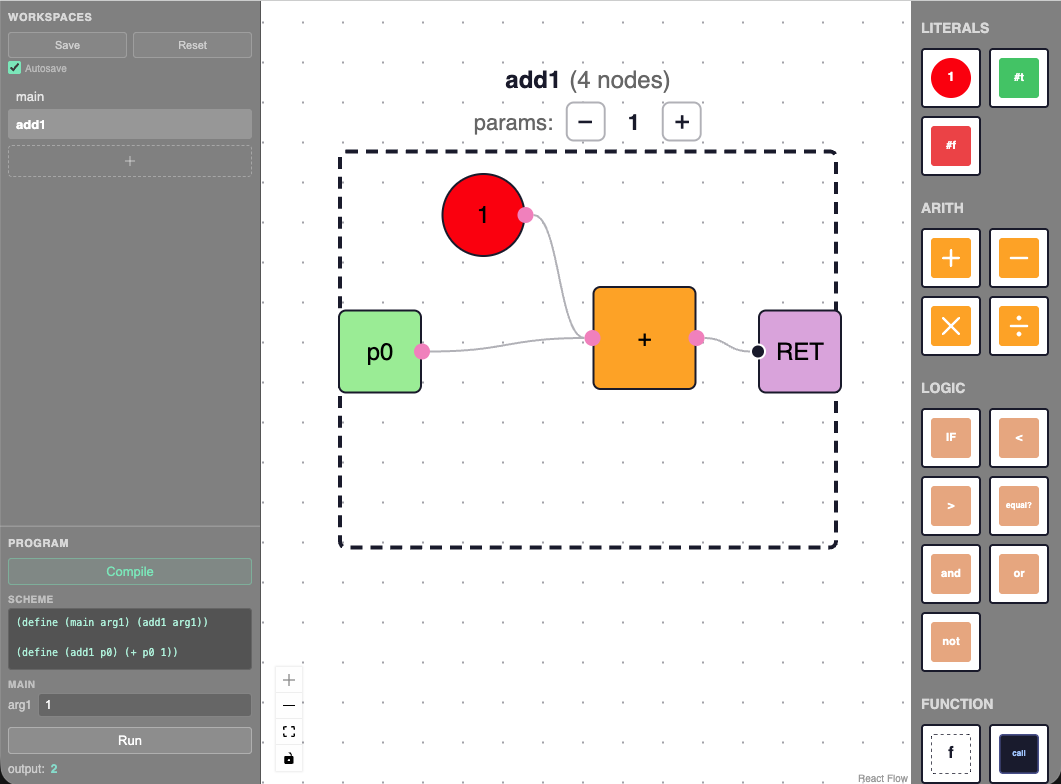The image size is (1061, 784).
Task: Increase params count with plus stepper
Action: point(681,122)
